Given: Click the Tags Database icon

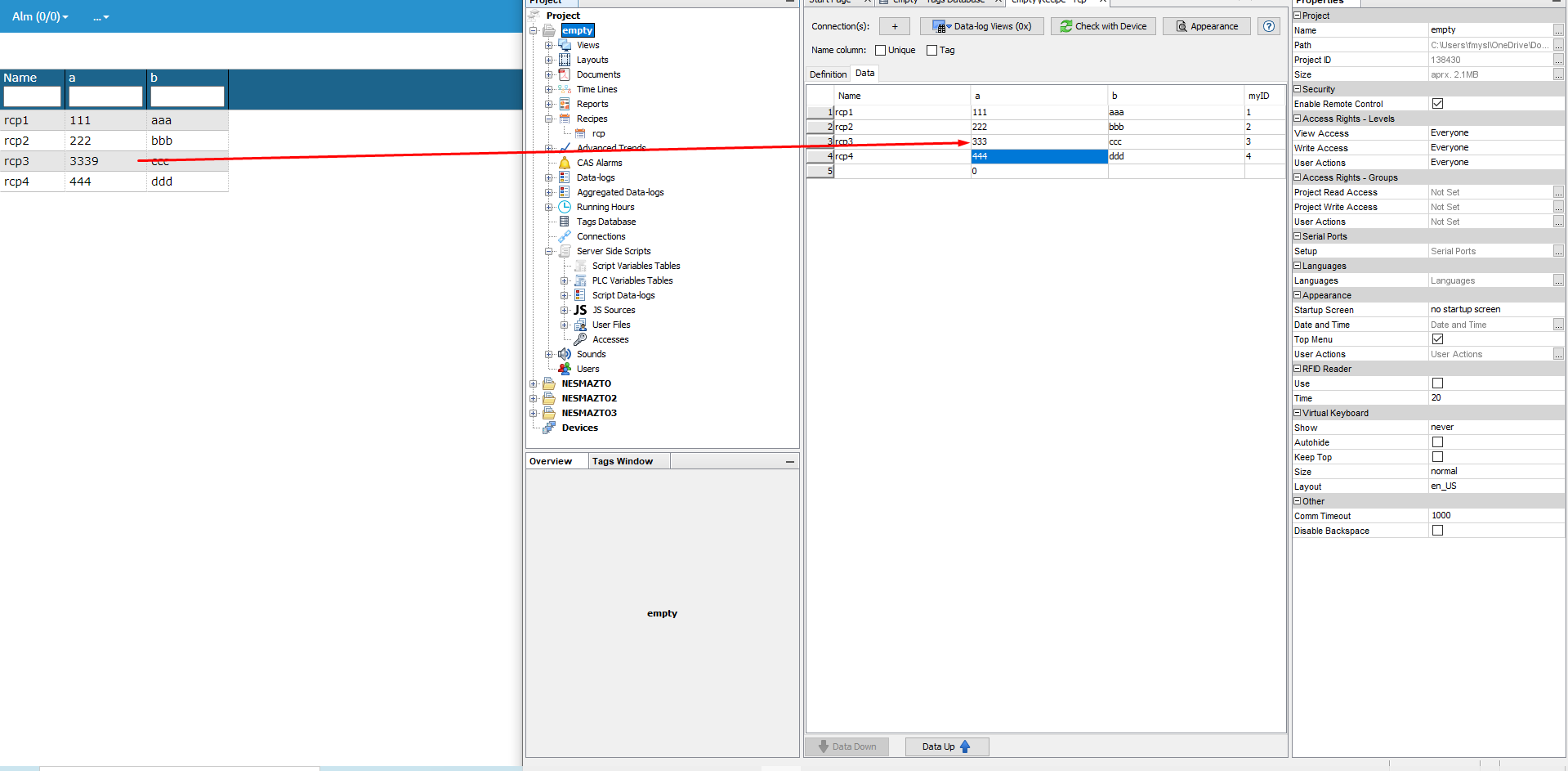Looking at the screenshot, I should 565,222.
